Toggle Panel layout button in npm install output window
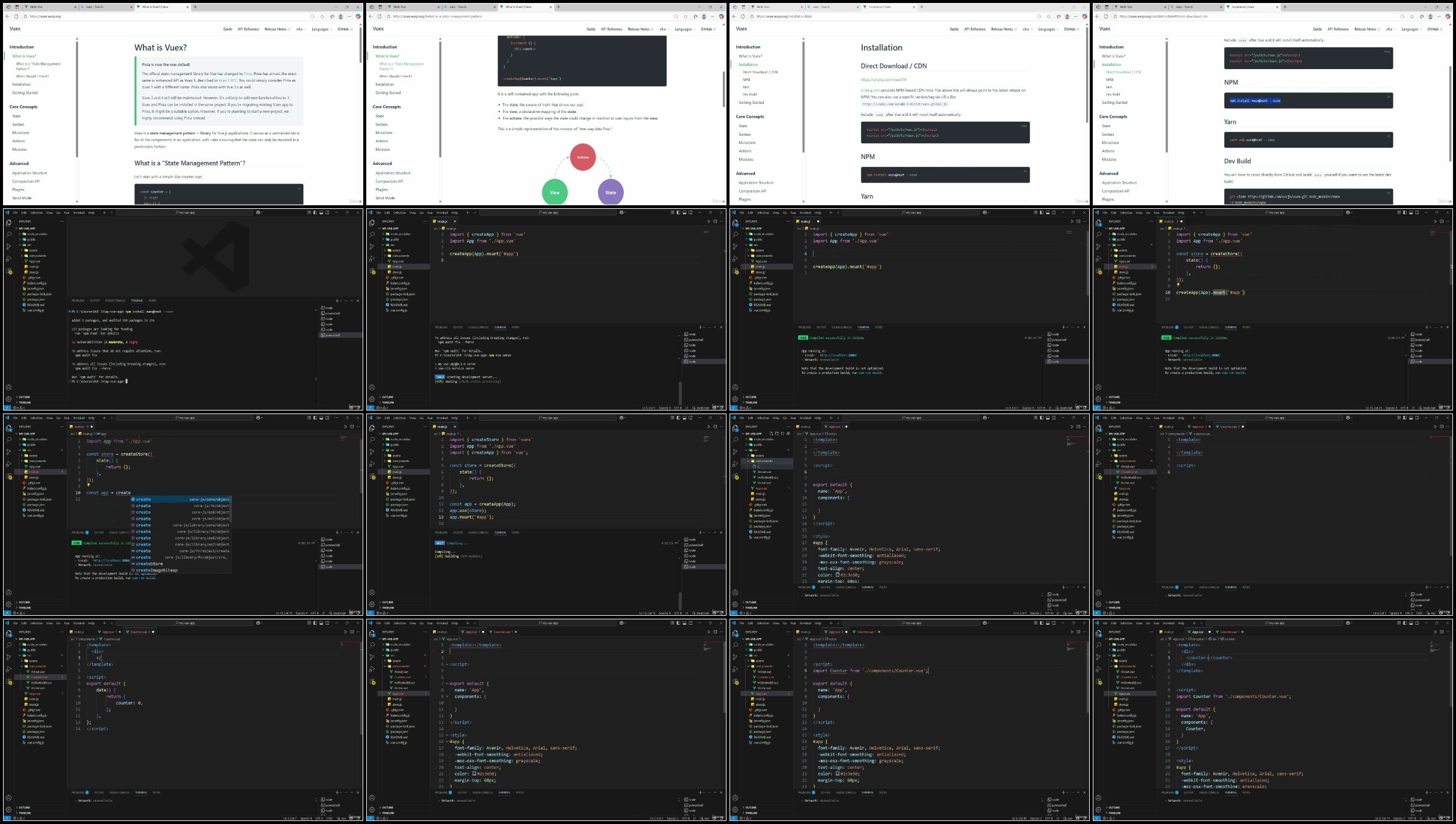 pos(321,212)
